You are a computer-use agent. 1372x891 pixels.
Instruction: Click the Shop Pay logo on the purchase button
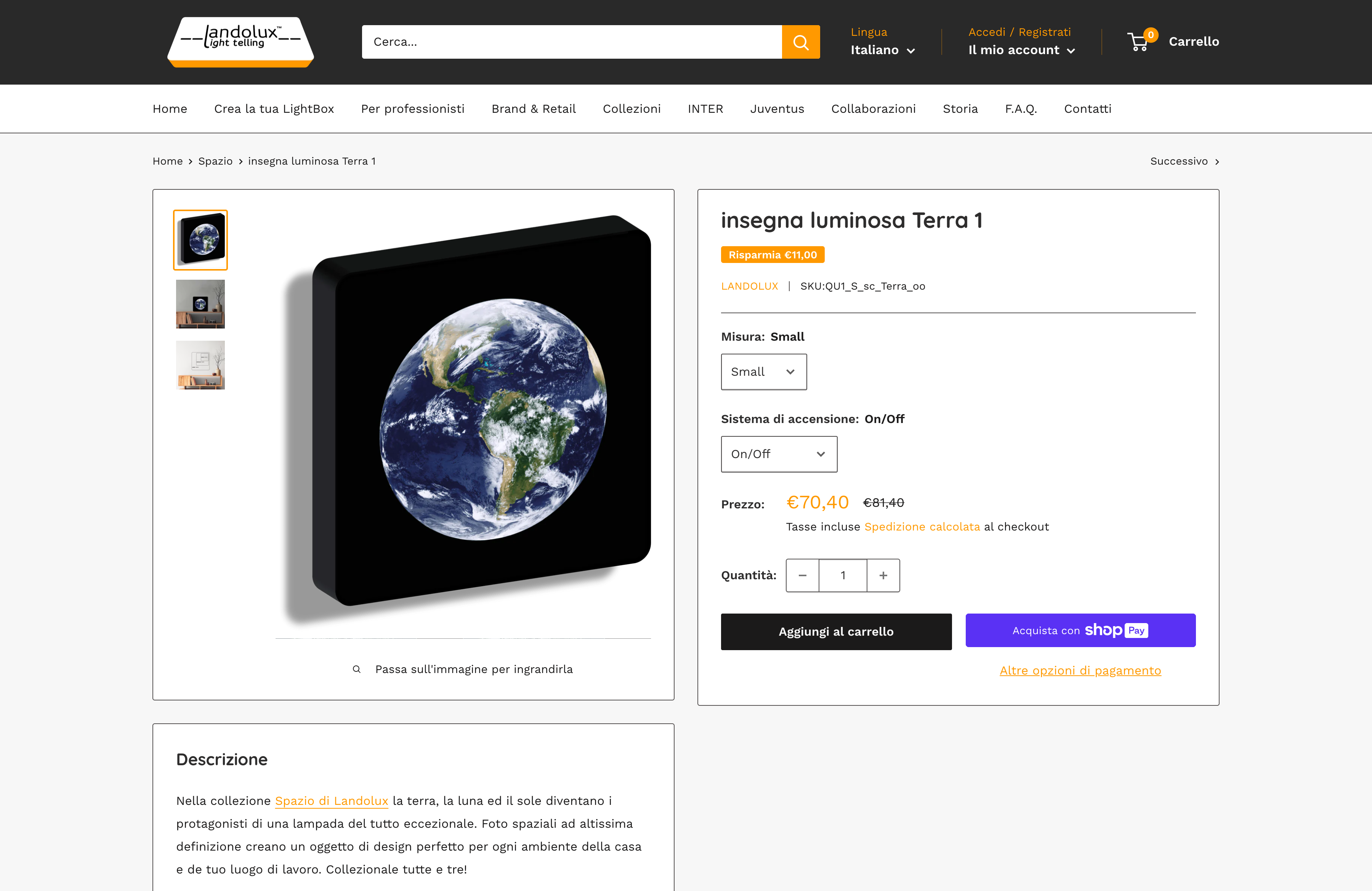click(x=1116, y=630)
